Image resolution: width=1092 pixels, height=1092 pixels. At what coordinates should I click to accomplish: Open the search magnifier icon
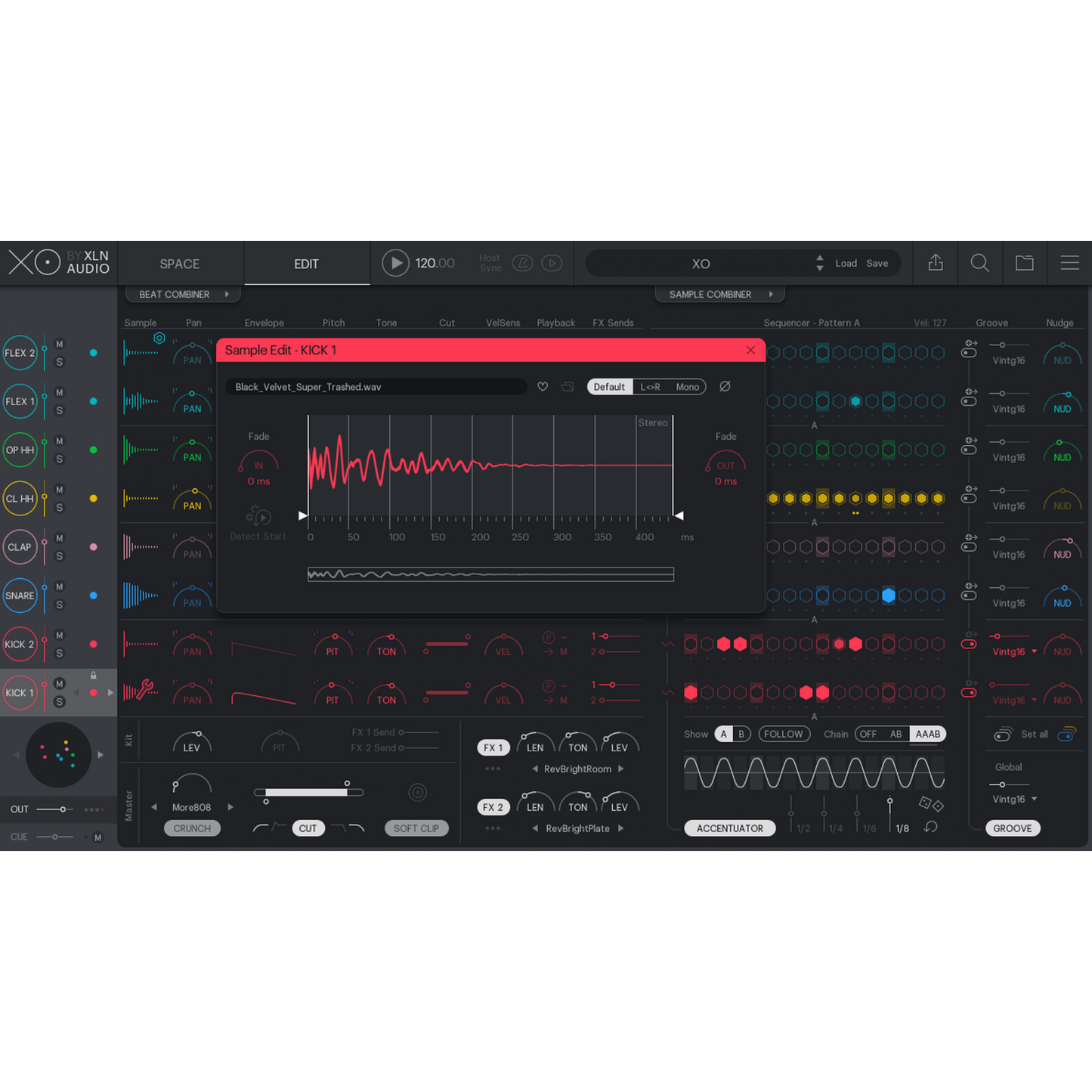coord(980,263)
